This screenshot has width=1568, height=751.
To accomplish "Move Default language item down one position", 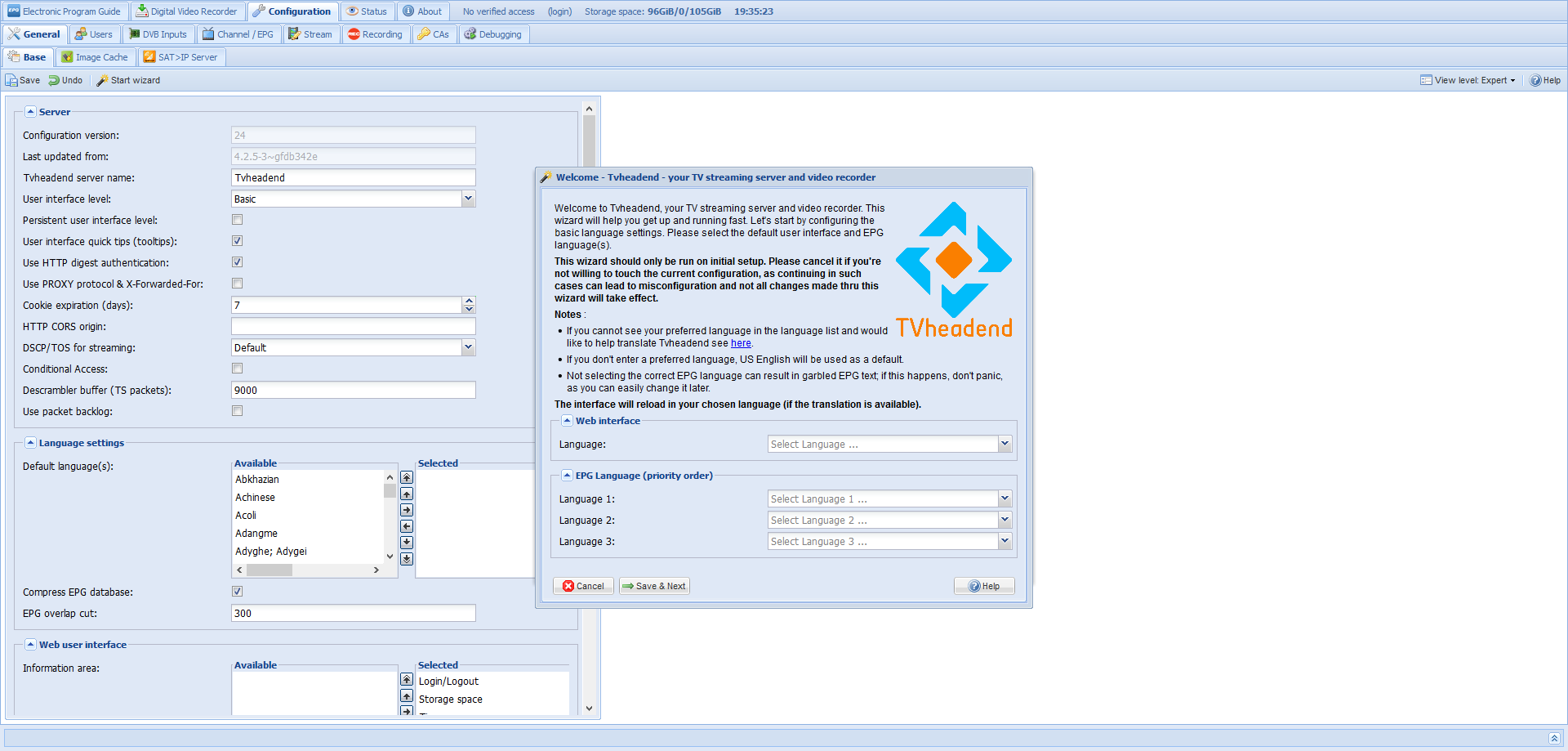I will (x=407, y=543).
